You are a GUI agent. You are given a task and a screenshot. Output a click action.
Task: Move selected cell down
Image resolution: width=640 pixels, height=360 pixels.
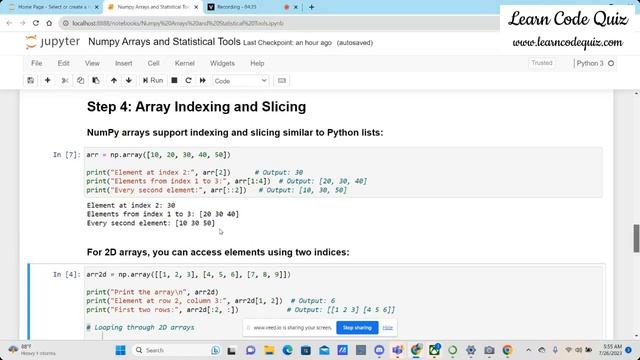(129, 81)
